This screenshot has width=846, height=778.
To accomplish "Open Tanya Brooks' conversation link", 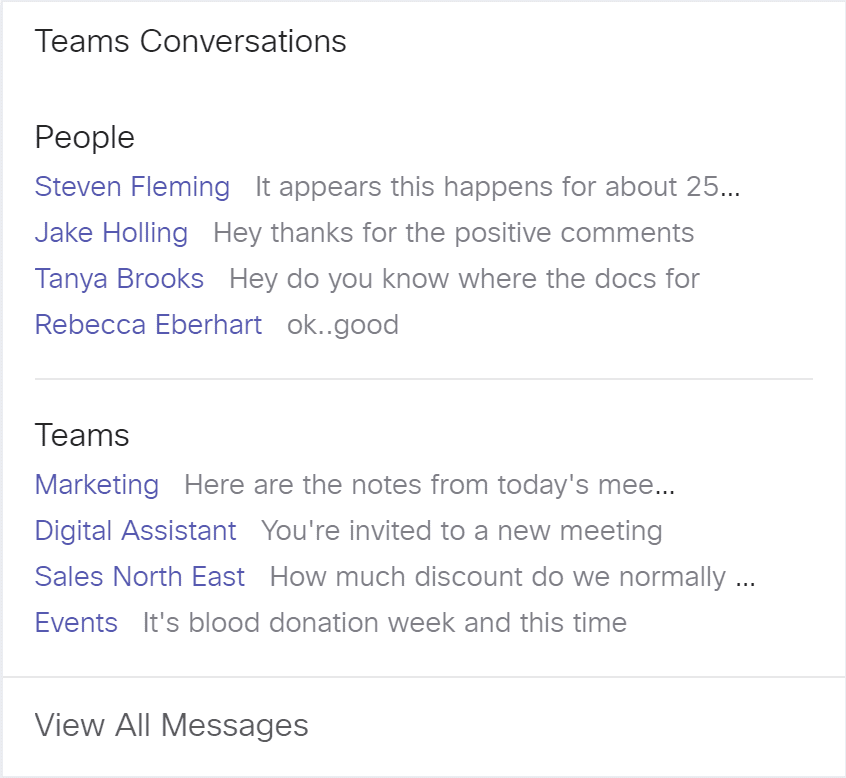I will point(119,278).
